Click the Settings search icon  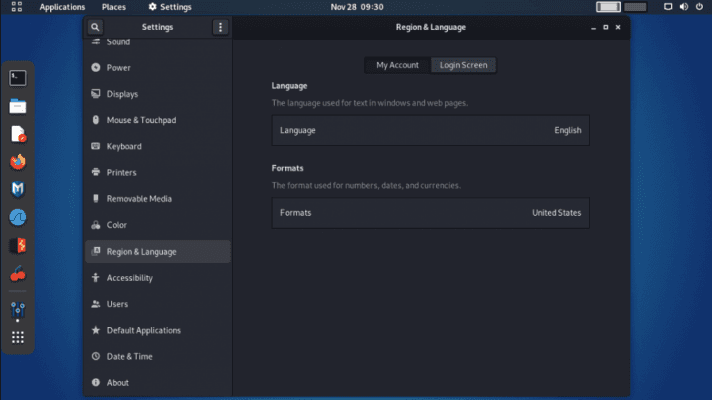click(95, 27)
